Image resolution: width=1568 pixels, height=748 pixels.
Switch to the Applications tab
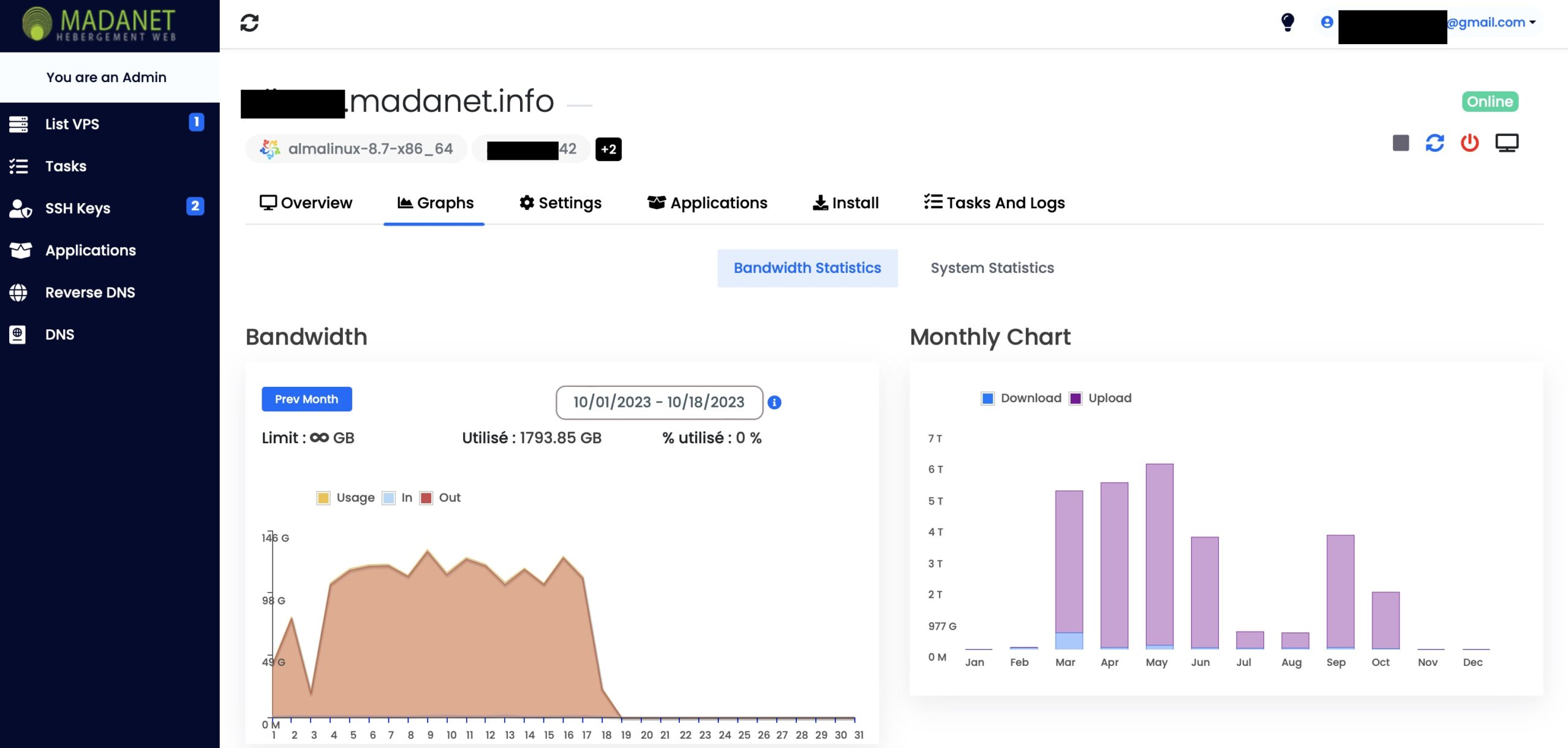point(707,203)
